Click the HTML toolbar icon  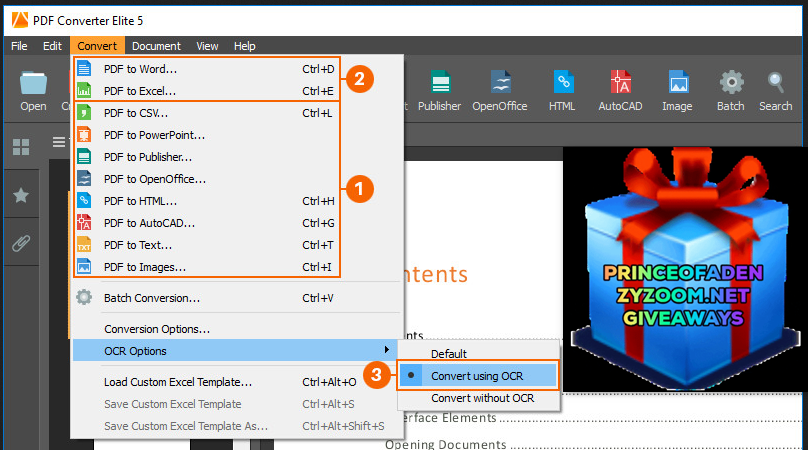point(563,82)
